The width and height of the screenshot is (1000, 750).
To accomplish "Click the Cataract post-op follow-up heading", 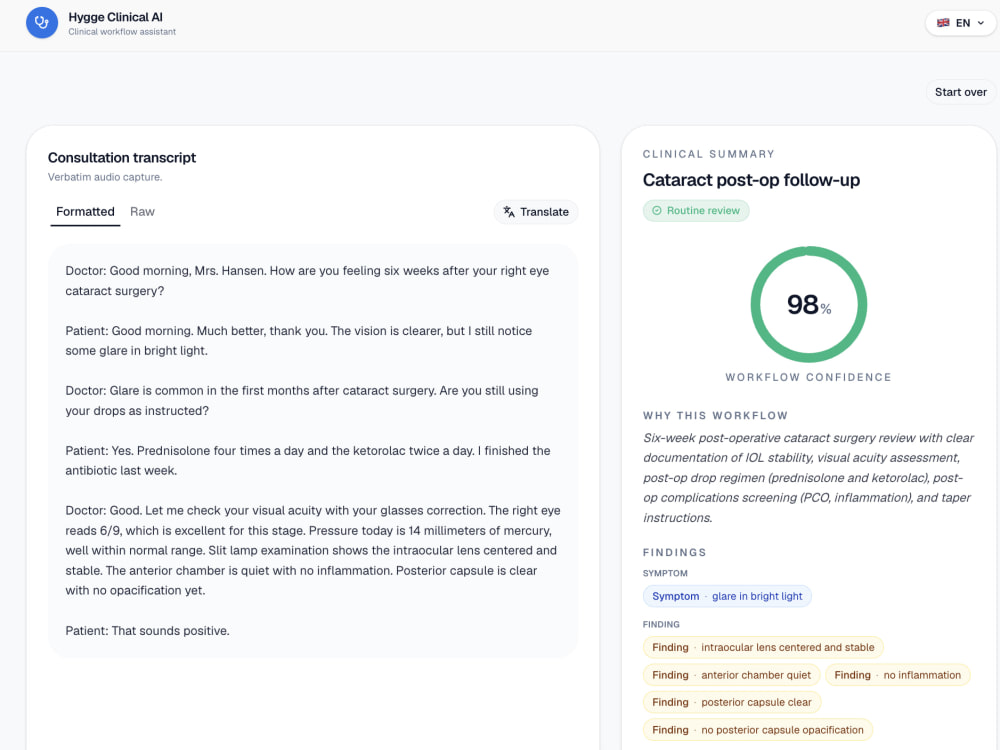I will (x=751, y=180).
